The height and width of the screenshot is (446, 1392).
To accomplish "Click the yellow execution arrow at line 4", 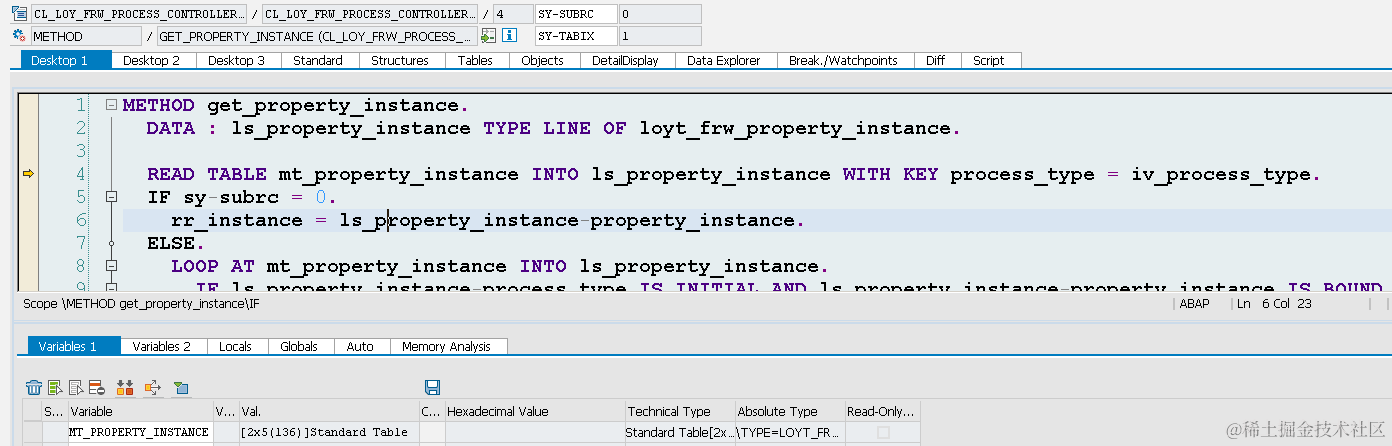I will pyautogui.click(x=28, y=174).
